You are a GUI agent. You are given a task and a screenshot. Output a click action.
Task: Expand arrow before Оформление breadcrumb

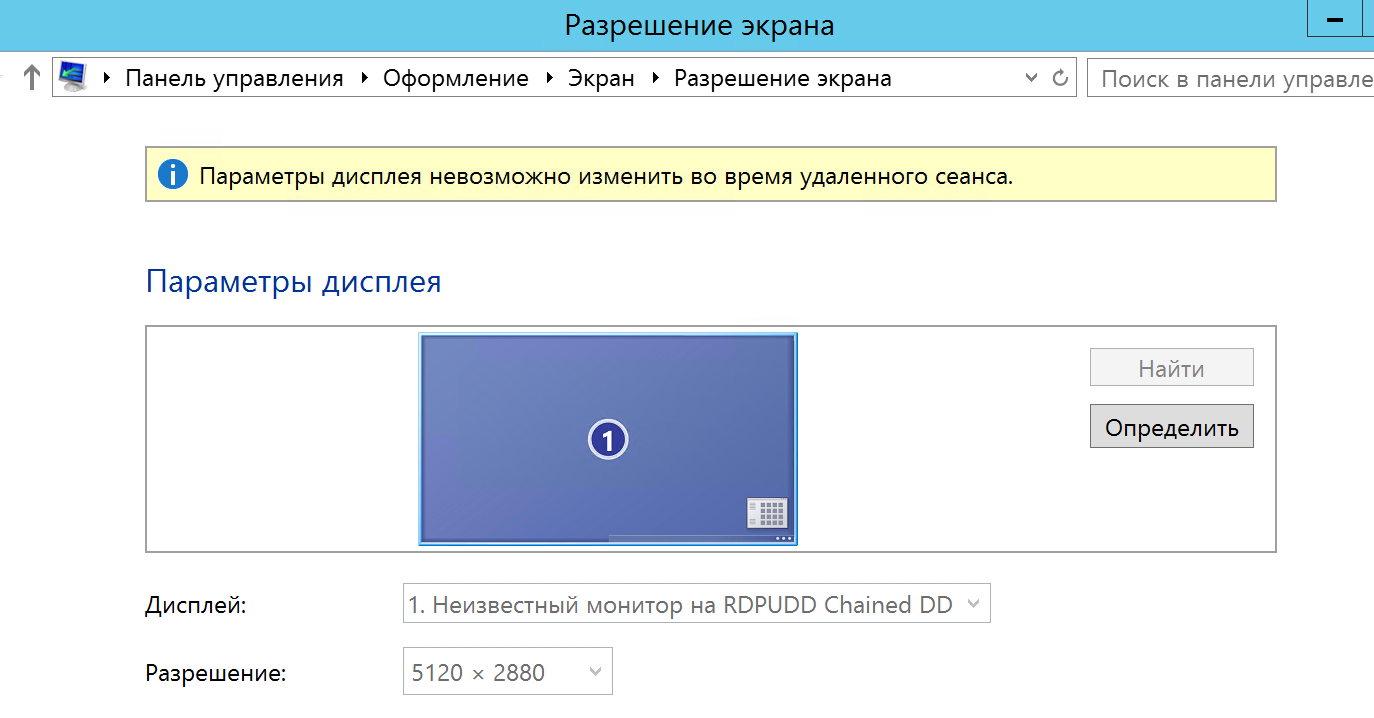click(x=365, y=78)
